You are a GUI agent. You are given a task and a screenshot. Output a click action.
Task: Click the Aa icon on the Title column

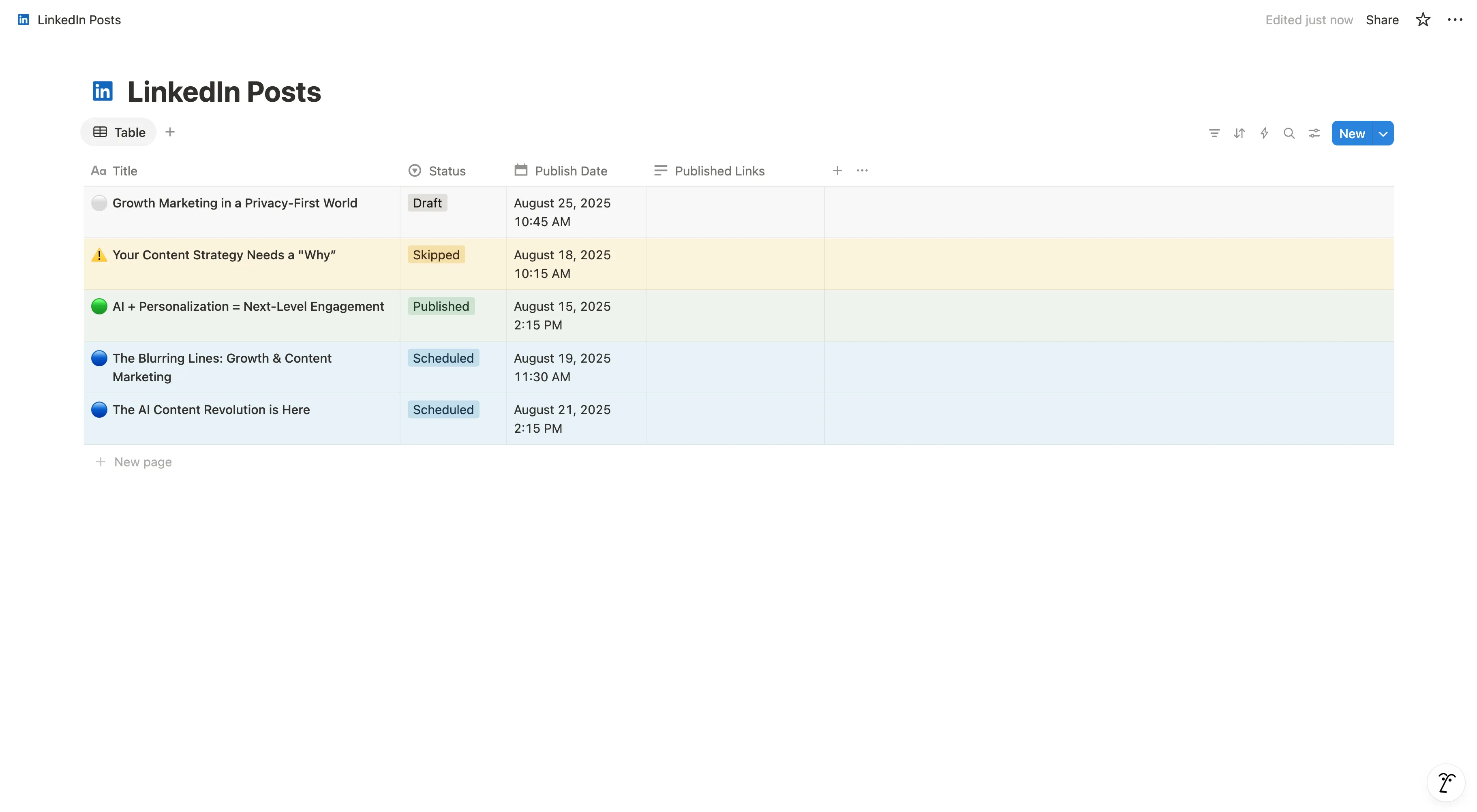pos(98,171)
